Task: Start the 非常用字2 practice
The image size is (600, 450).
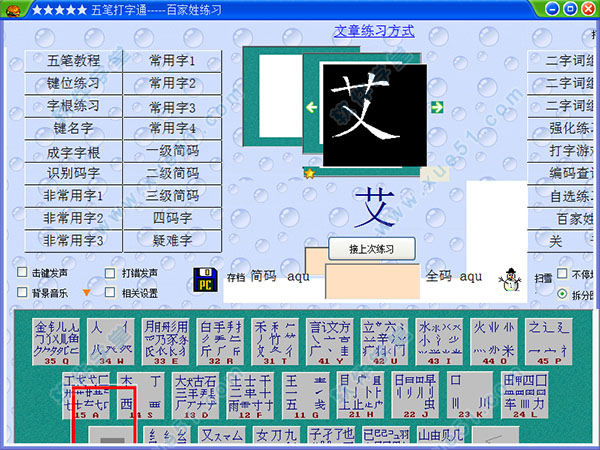Action: click(x=73, y=218)
